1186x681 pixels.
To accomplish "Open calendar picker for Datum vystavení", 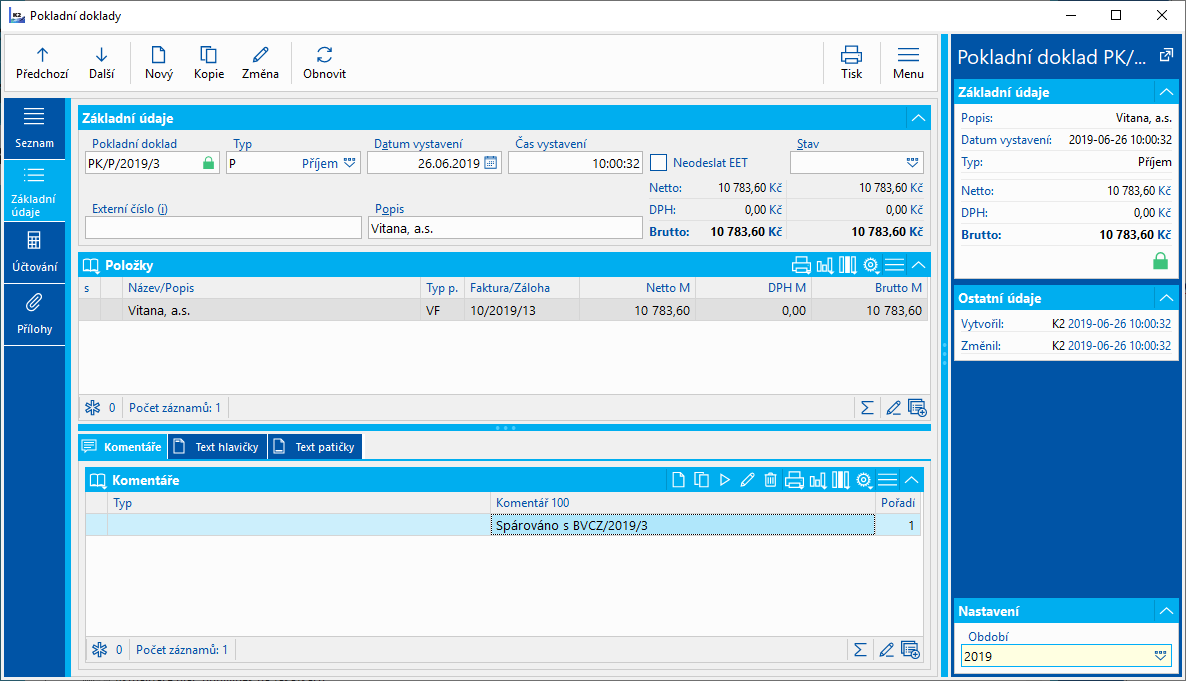I will pos(491,163).
